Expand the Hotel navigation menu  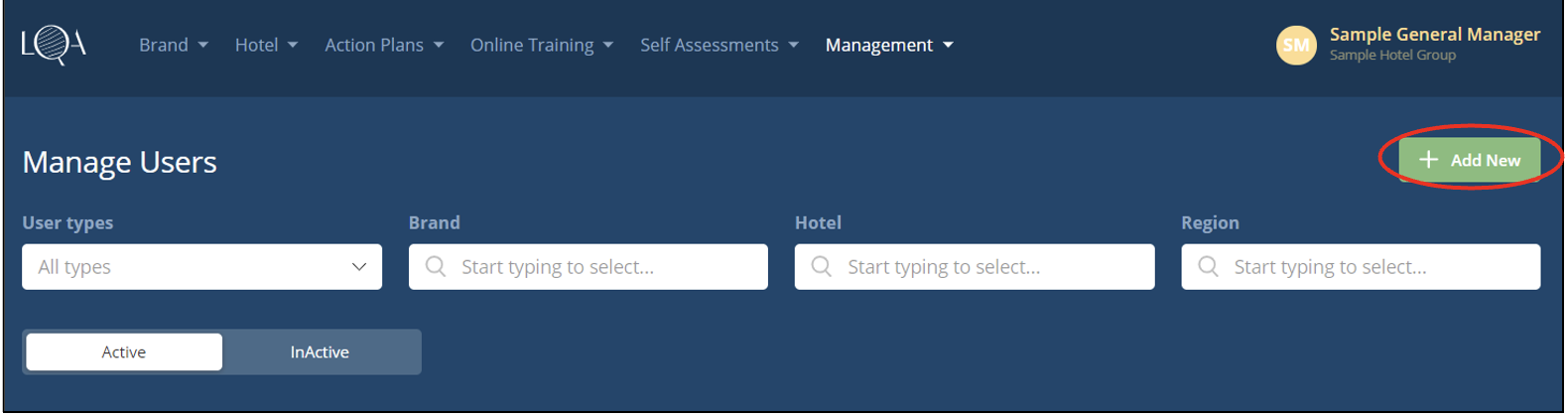tap(266, 46)
